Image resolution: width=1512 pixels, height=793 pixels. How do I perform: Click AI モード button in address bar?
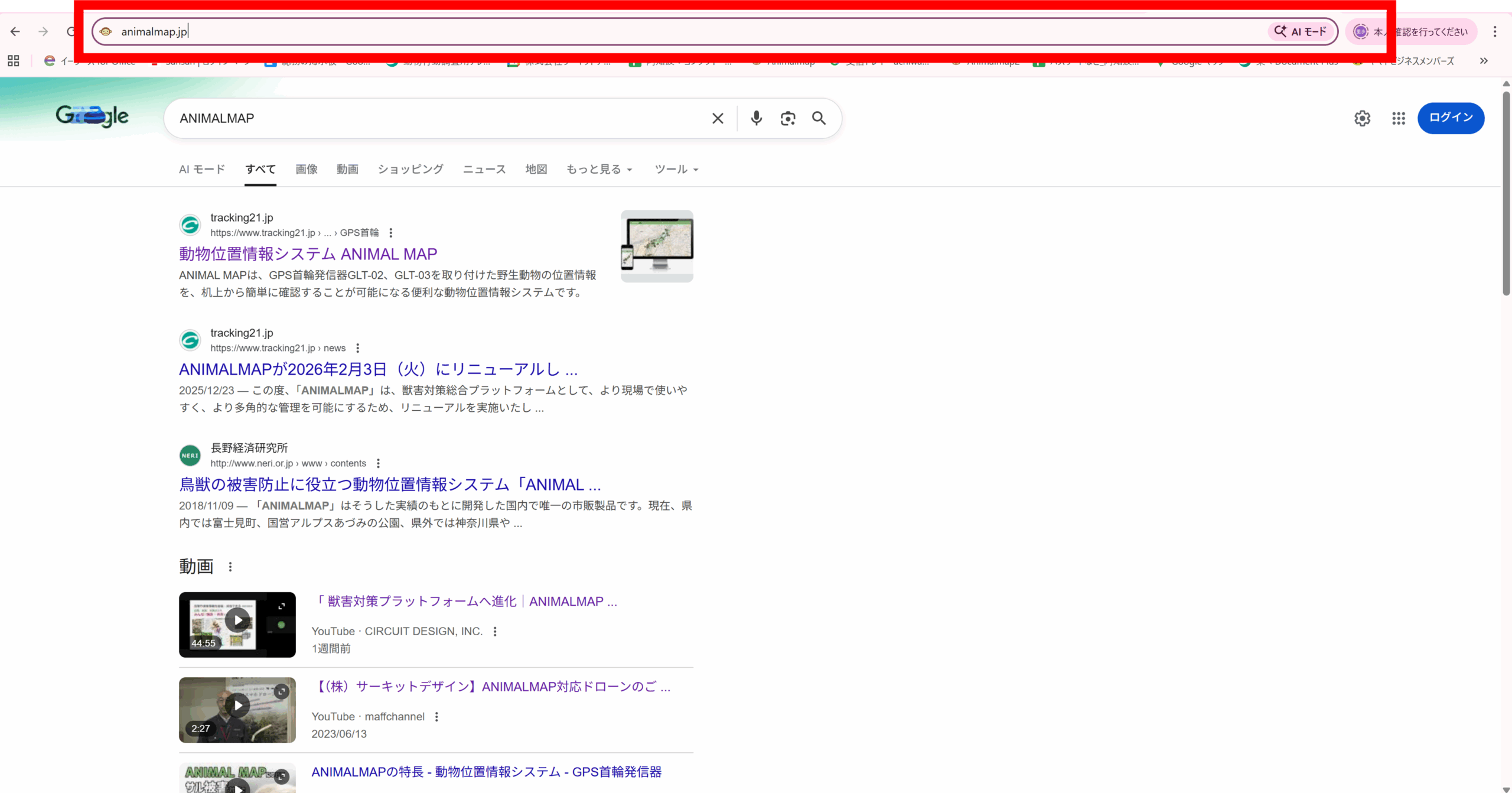pyautogui.click(x=1301, y=31)
